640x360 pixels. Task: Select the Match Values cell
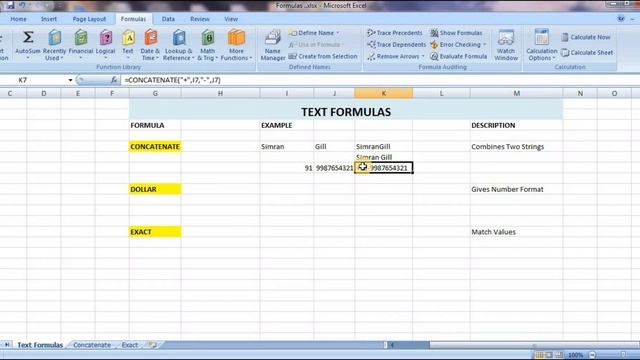[516, 232]
